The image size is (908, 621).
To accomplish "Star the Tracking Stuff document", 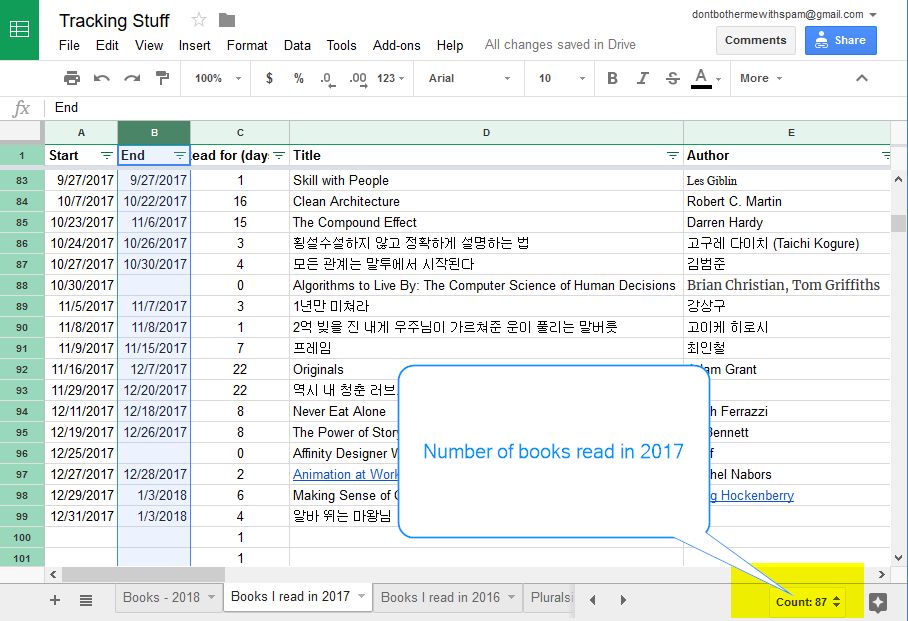I will 199,20.
